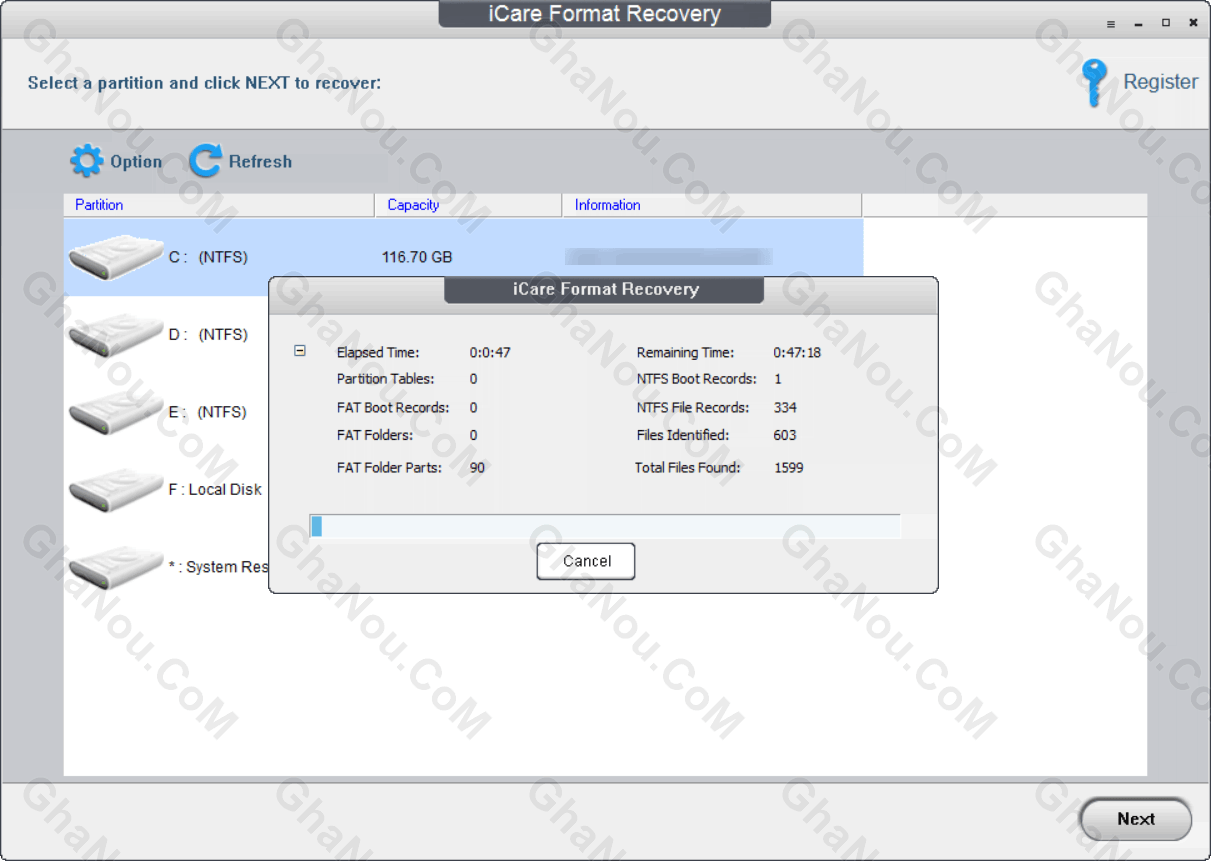Click the remaining time value 0:47:18
The image size is (1211, 861).
pos(797,353)
